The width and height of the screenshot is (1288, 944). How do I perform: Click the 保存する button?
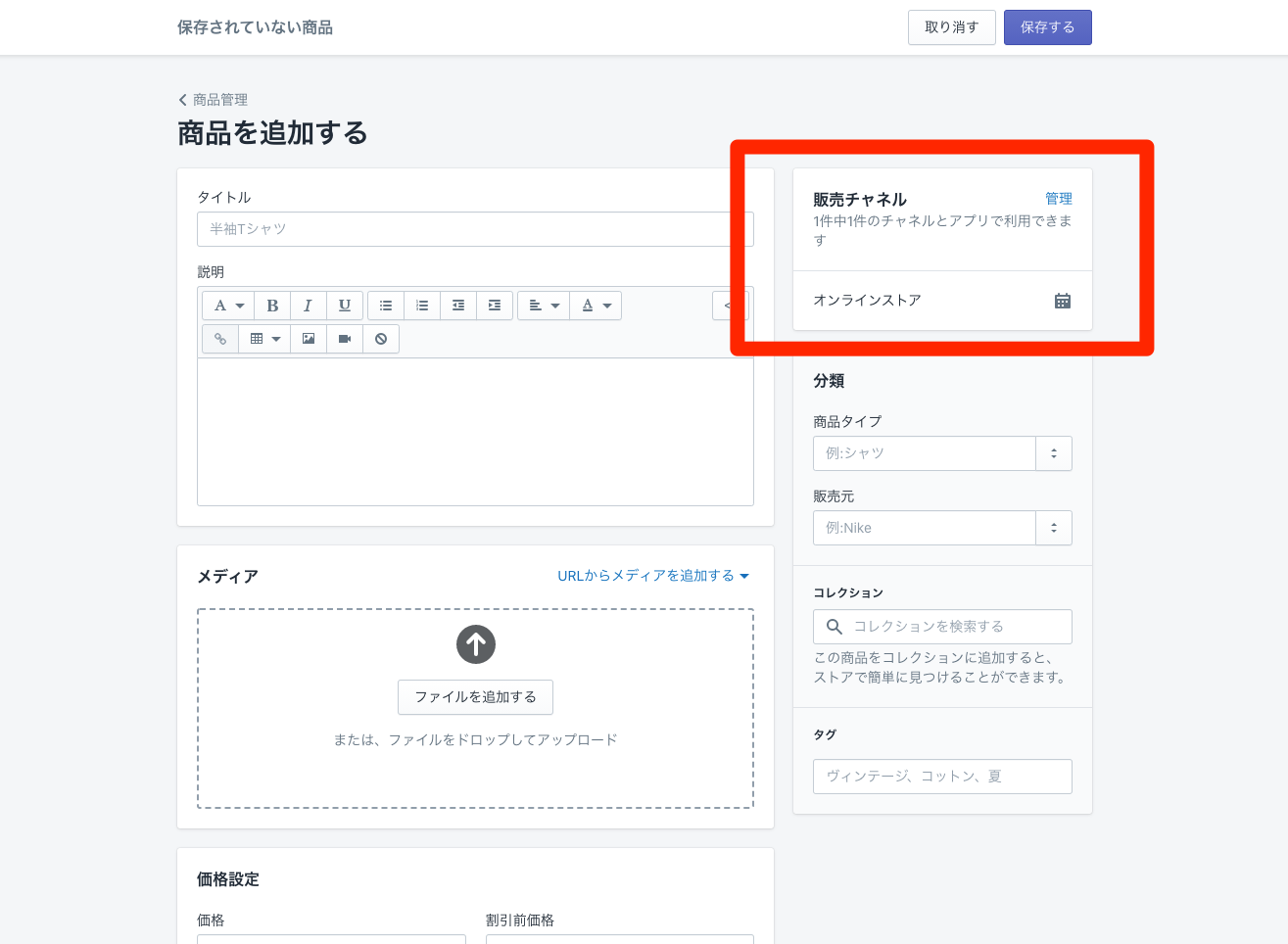point(1047,27)
